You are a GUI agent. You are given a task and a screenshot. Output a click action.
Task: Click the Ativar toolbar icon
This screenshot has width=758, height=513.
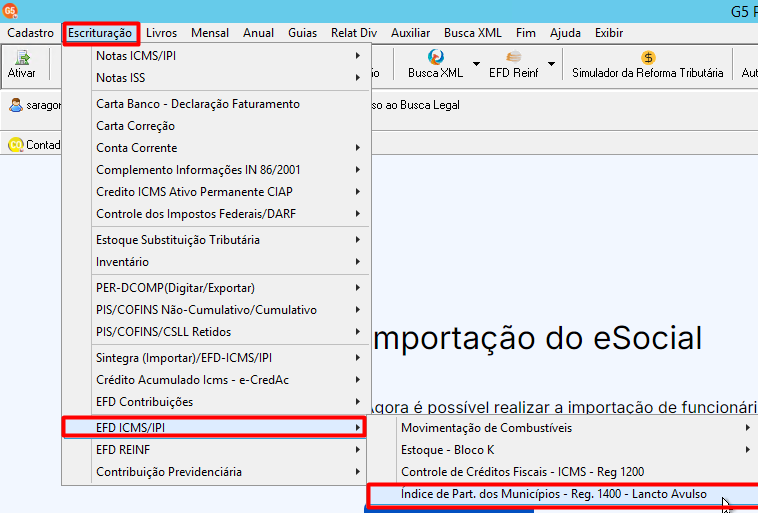22,64
